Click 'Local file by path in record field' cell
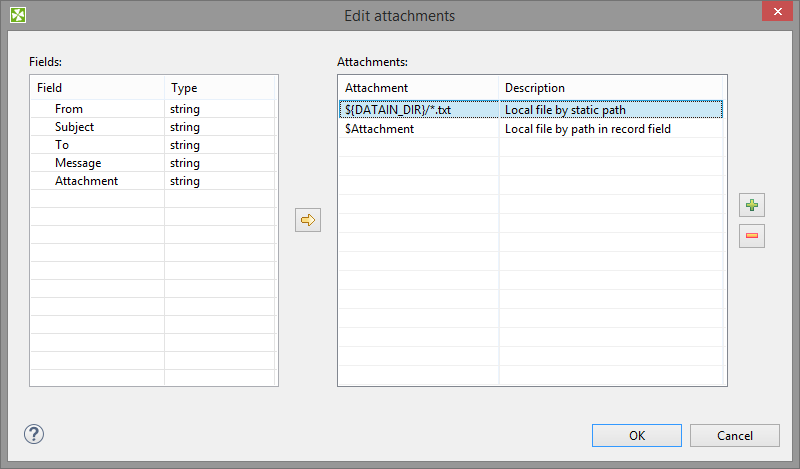The image size is (800, 469). point(588,128)
